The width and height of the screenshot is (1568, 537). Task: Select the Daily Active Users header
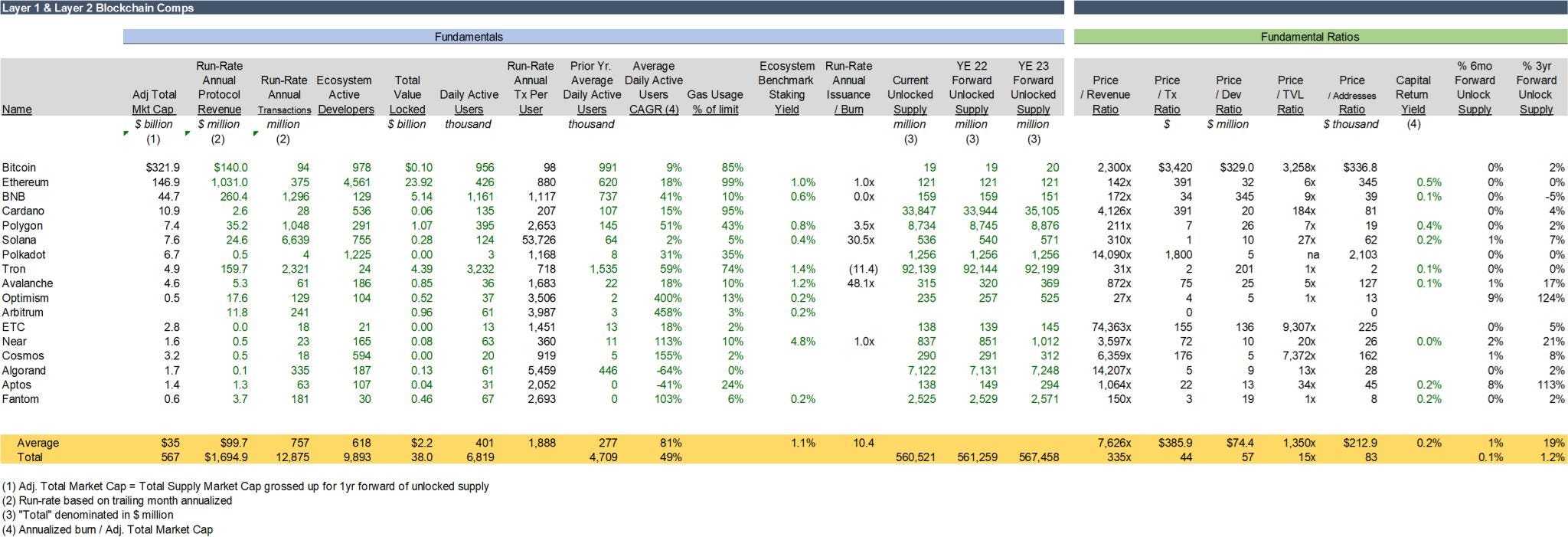pos(469,102)
